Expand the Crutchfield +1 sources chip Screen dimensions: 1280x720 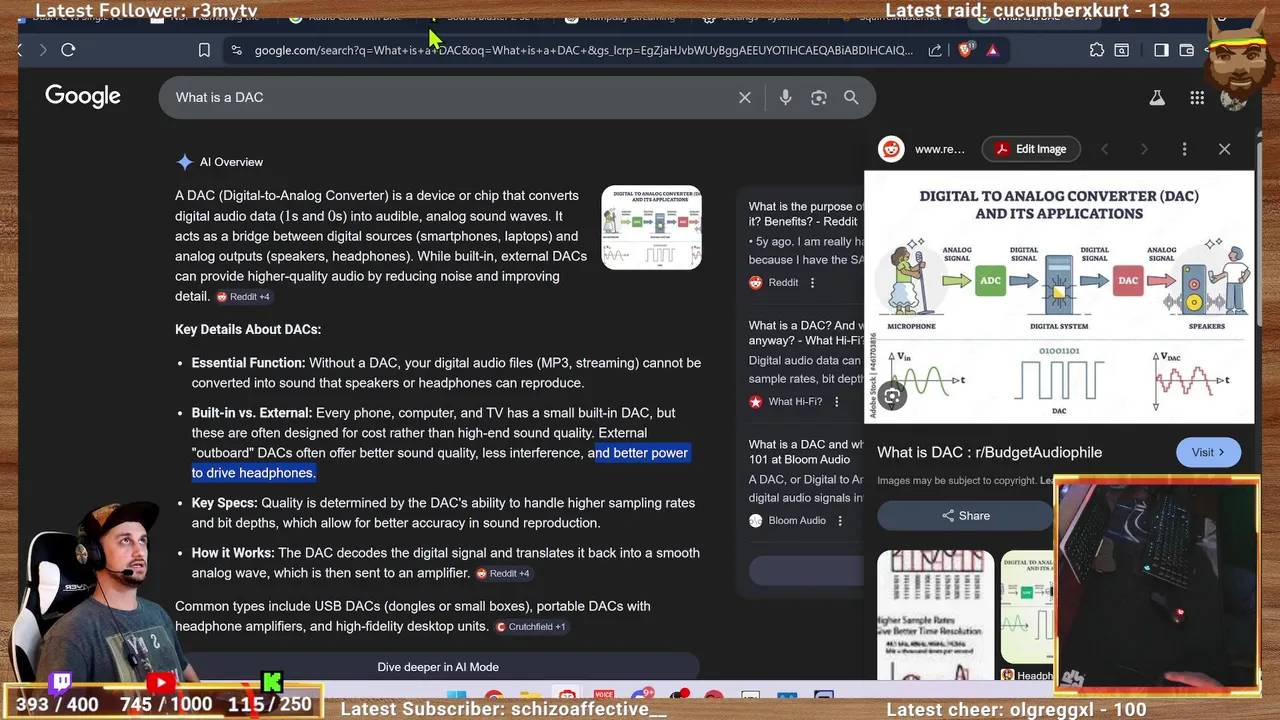point(531,627)
